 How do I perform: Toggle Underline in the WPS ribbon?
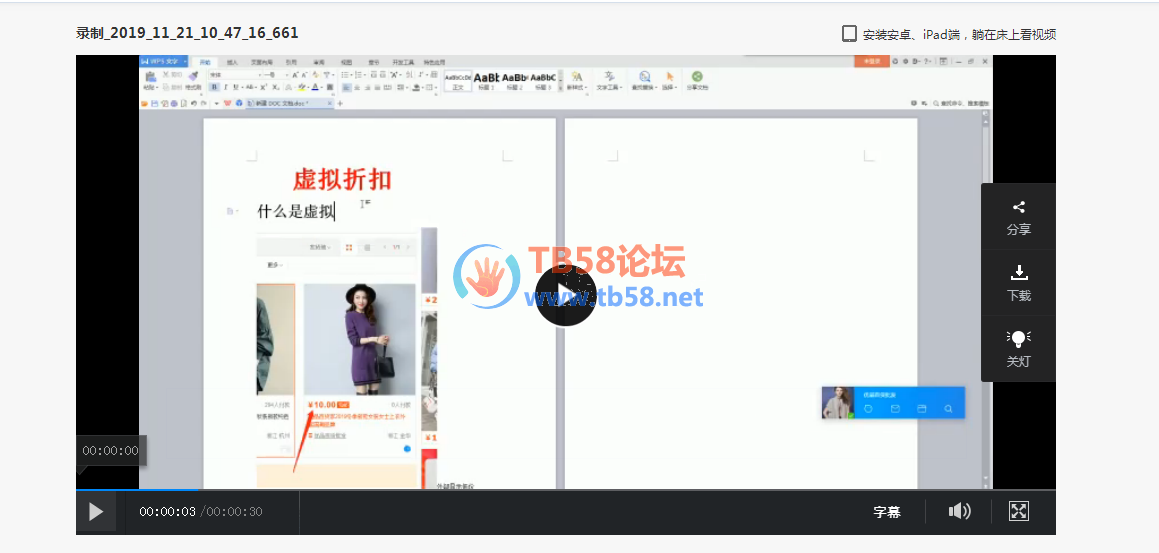pos(235,87)
